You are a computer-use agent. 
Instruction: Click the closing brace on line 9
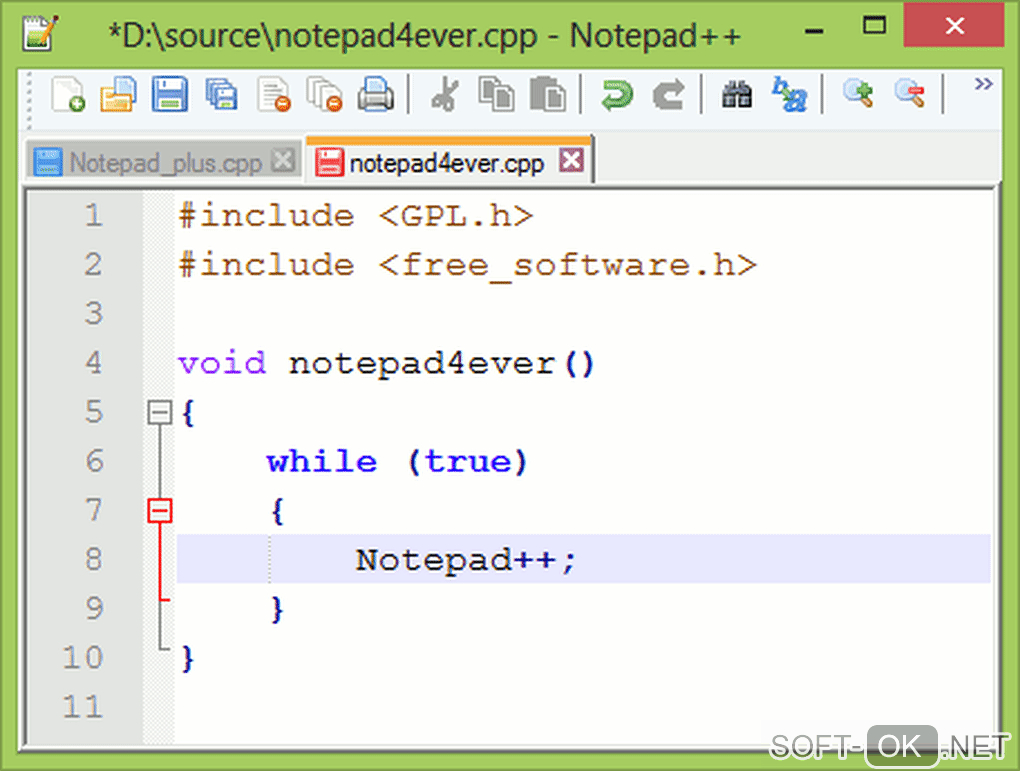click(x=278, y=610)
